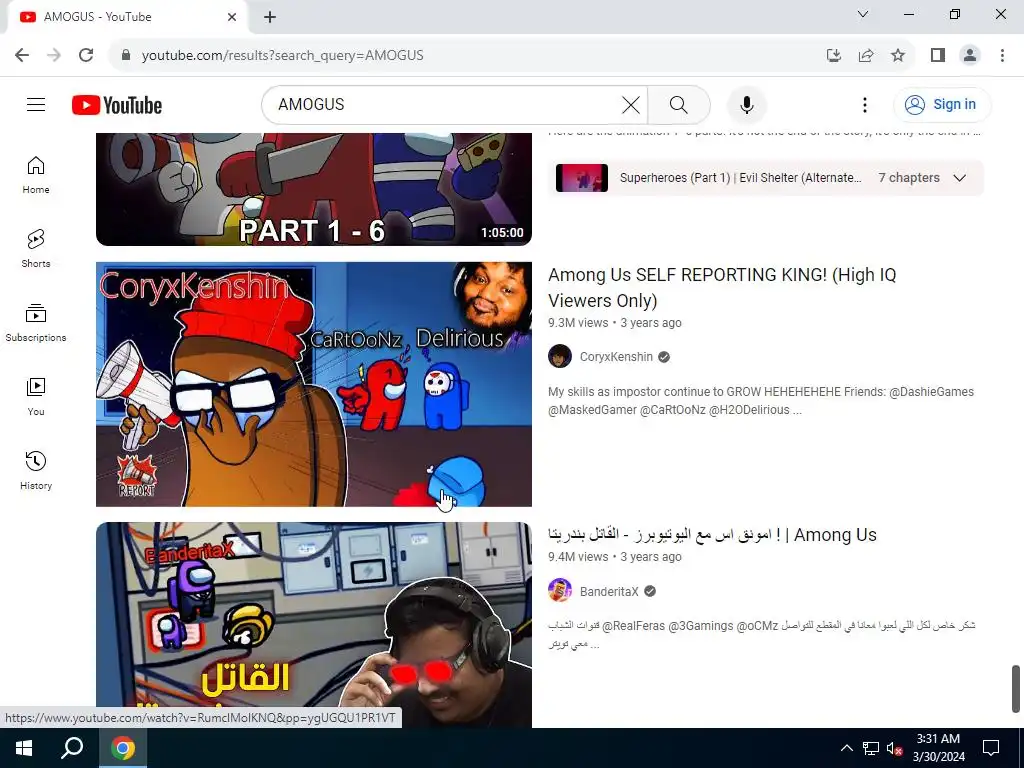Open Among Us SELF REPORTING KING video title
The image size is (1024, 768).
[x=722, y=287]
